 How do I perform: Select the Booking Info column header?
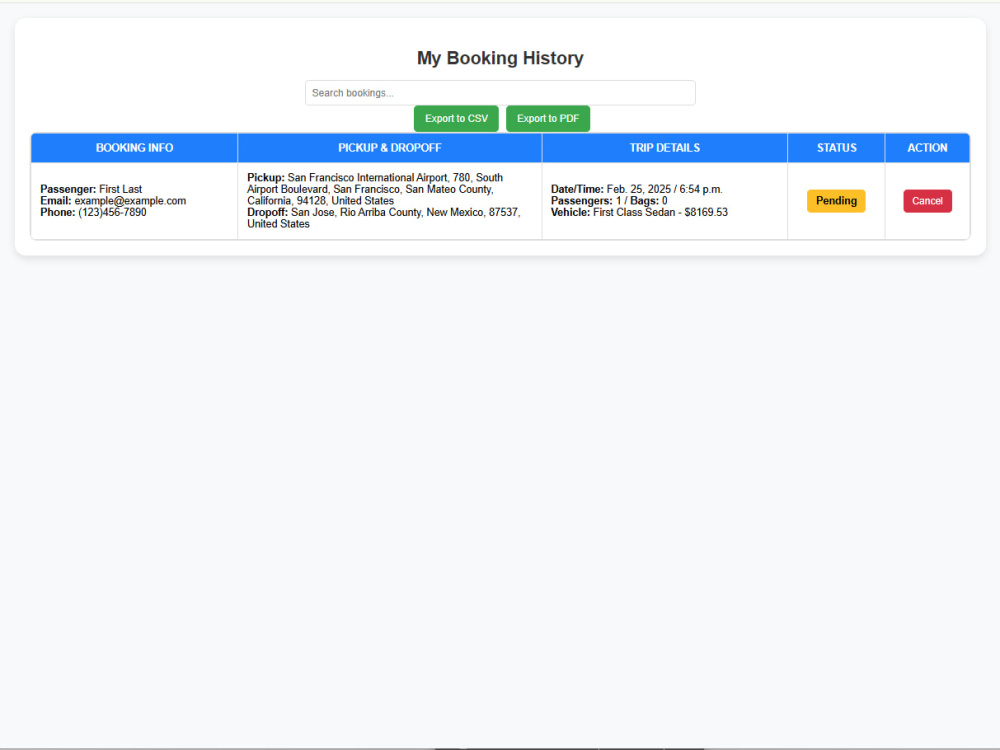coord(134,148)
